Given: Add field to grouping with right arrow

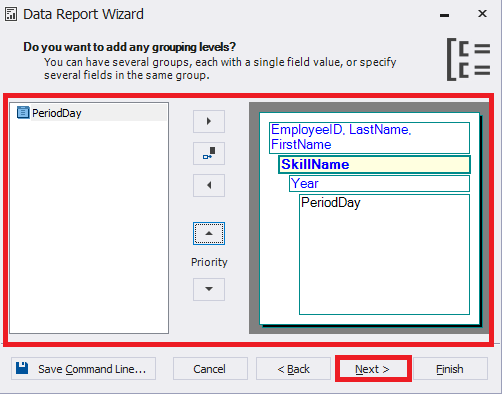Looking at the screenshot, I should coord(209,121).
